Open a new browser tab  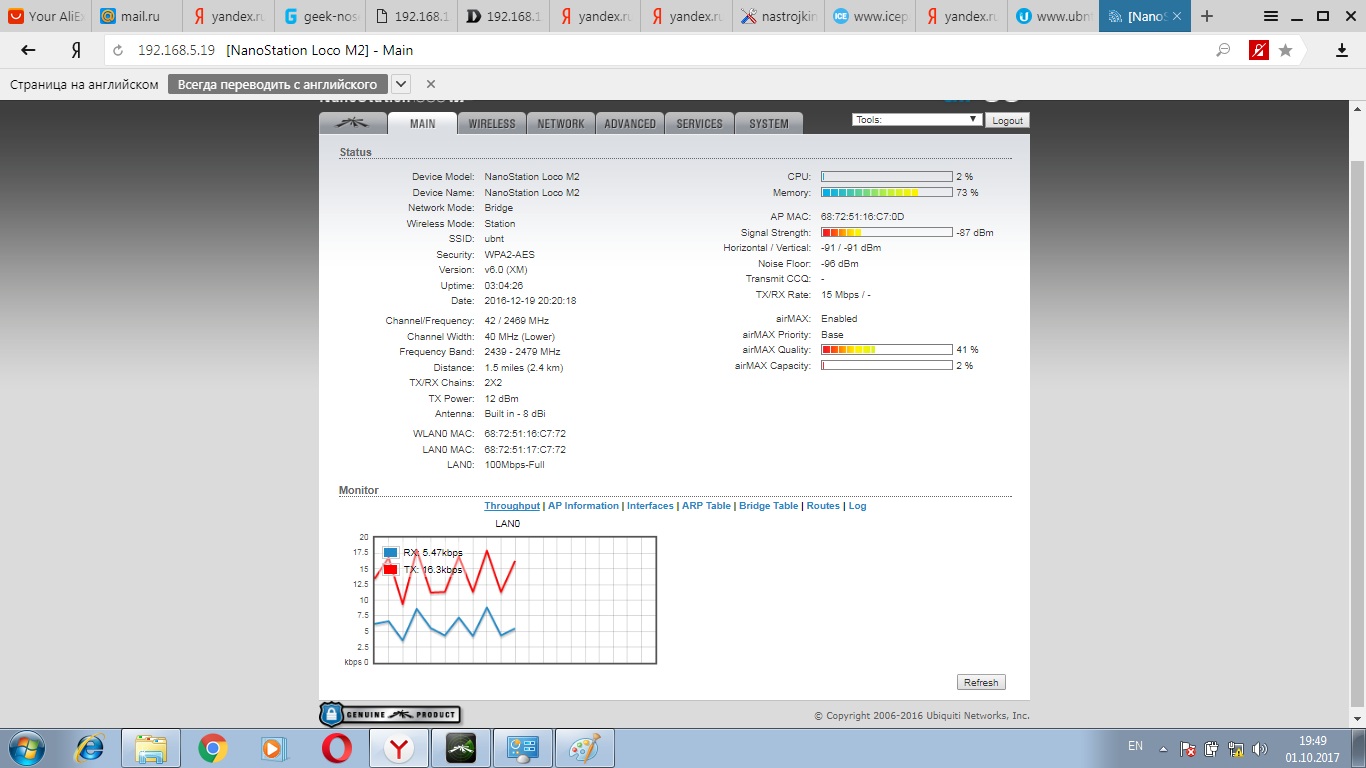pos(1207,16)
